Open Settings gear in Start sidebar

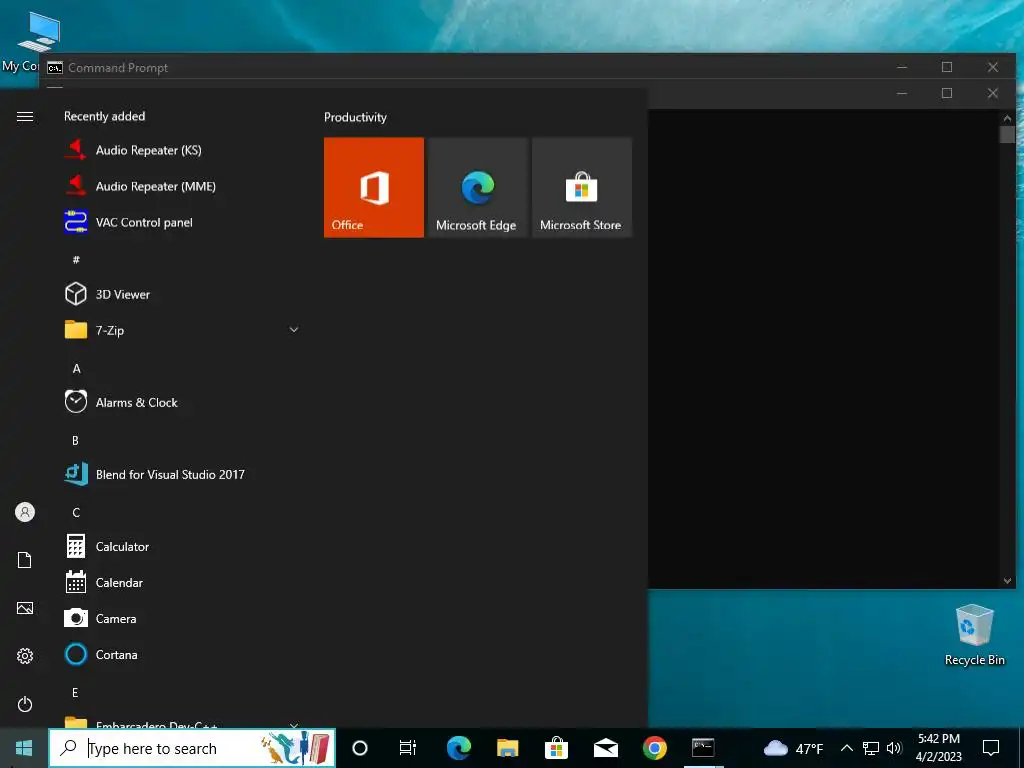tap(25, 656)
